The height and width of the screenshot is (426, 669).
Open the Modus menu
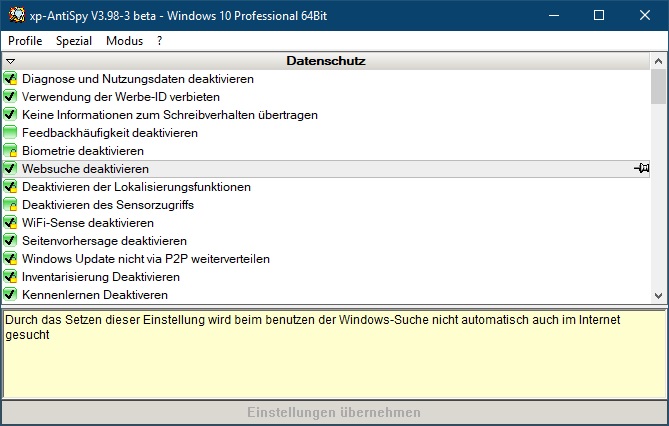(124, 41)
